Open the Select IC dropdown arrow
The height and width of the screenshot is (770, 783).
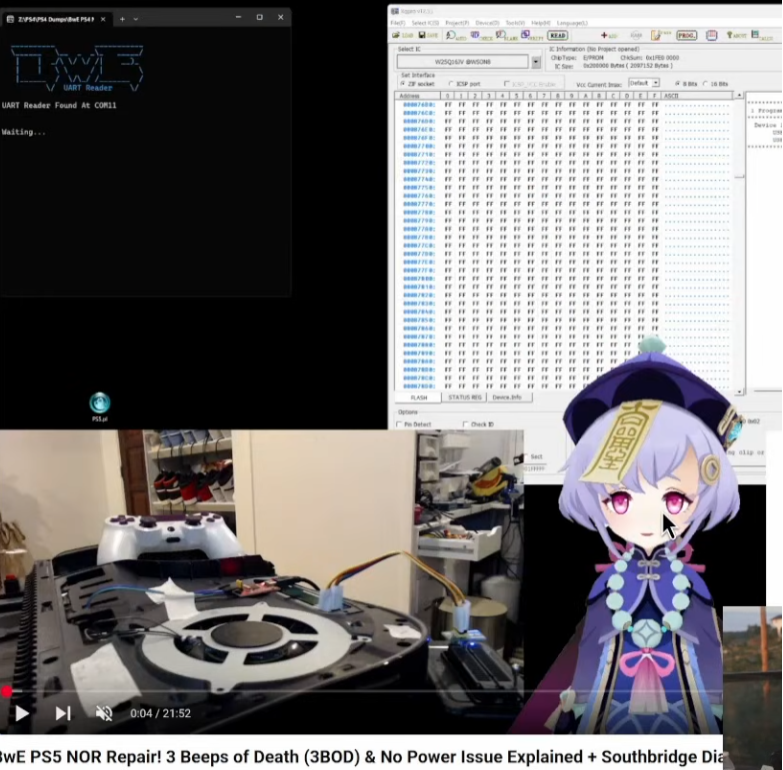[536, 62]
